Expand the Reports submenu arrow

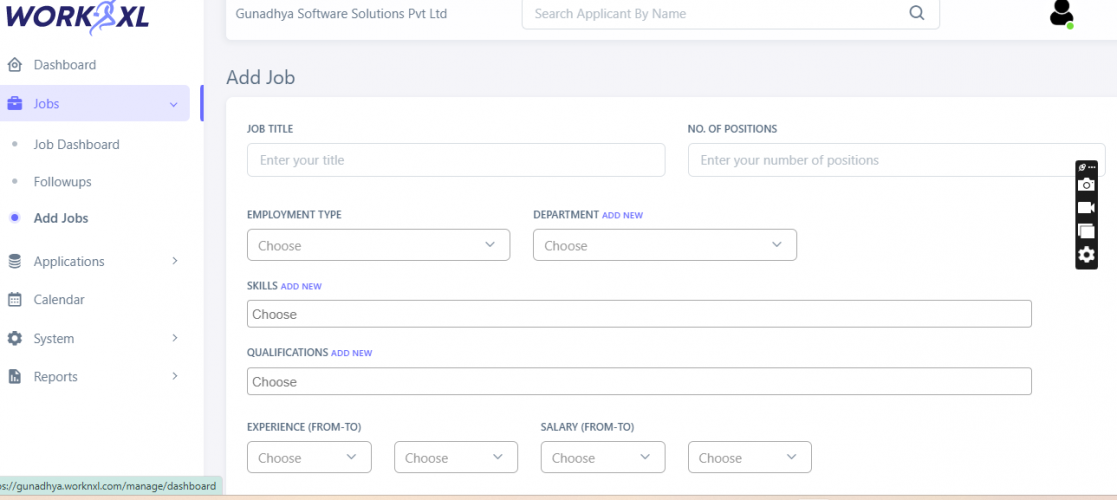175,375
